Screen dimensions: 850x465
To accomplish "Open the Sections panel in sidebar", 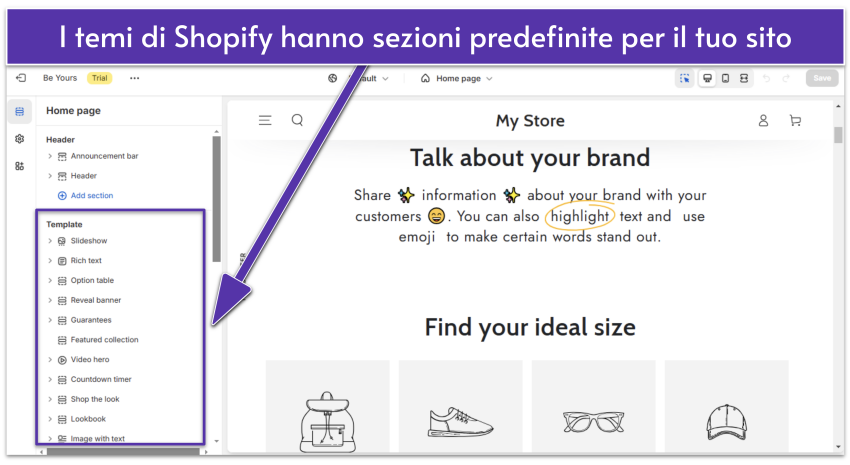I will [19, 111].
